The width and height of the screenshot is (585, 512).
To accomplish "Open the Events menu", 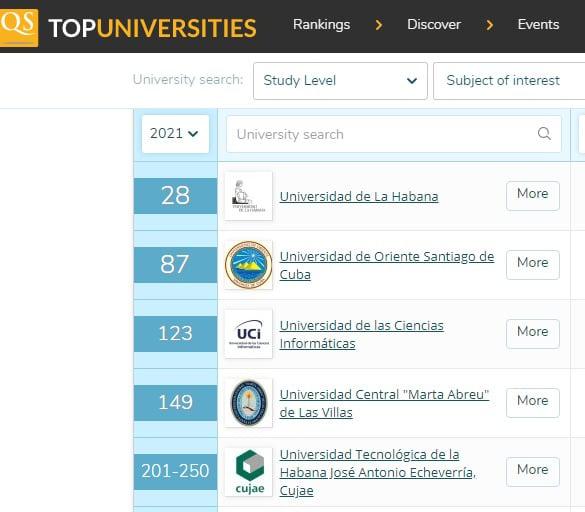I will pyautogui.click(x=538, y=25).
